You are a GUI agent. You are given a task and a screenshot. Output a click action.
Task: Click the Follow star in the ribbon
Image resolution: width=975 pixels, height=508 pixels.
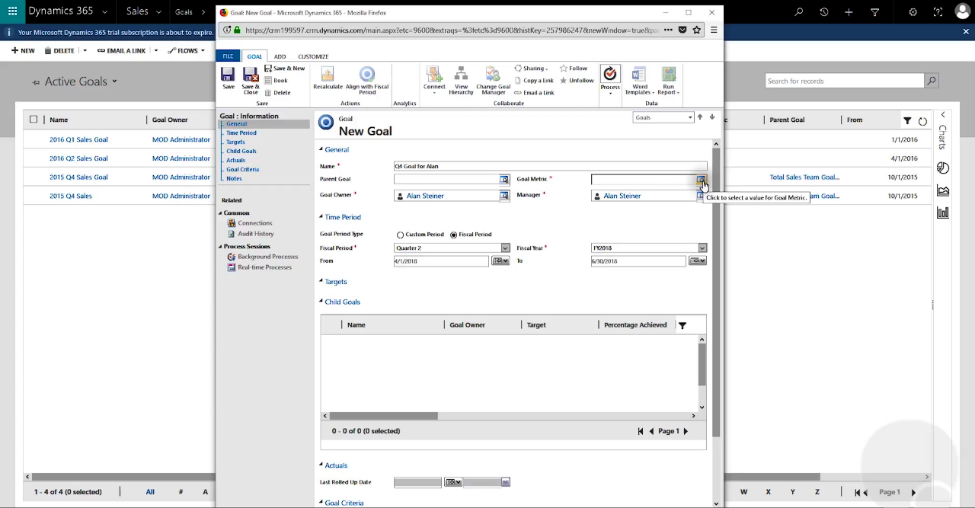563,68
